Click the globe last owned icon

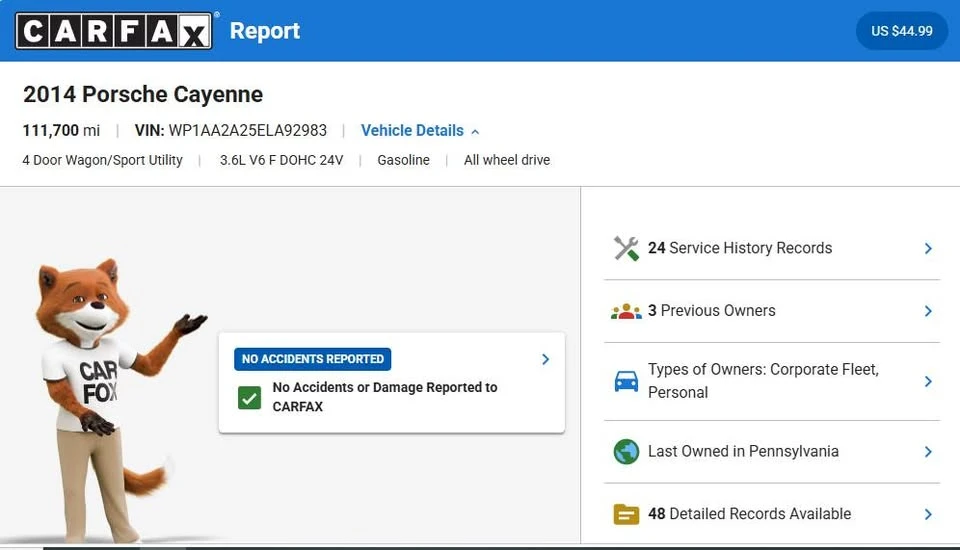point(626,451)
